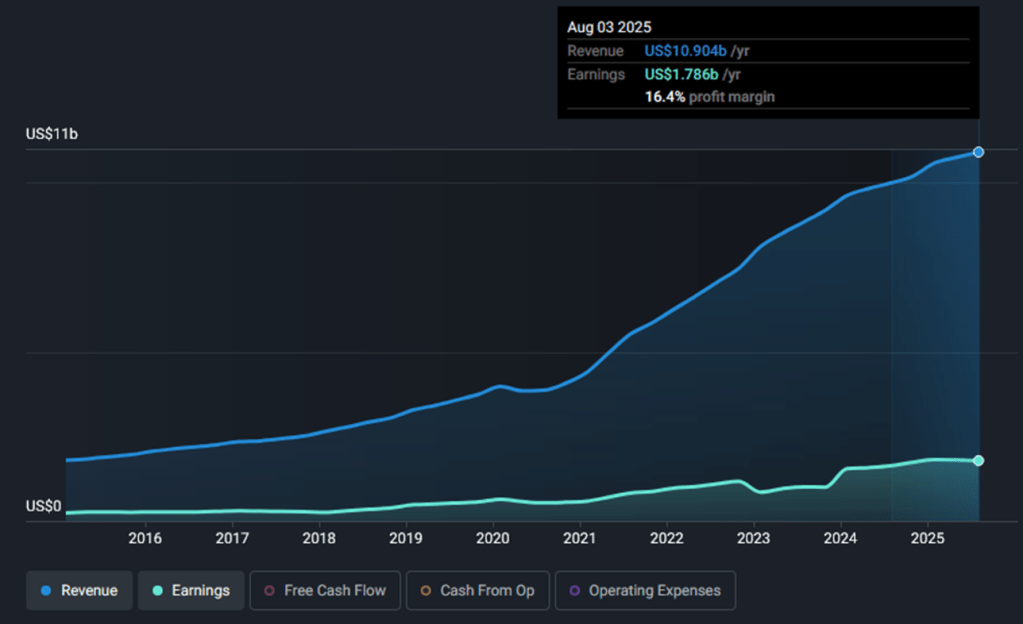Image resolution: width=1023 pixels, height=624 pixels.
Task: Click the US$1.786b earnings value link
Action: pyautogui.click(x=679, y=73)
